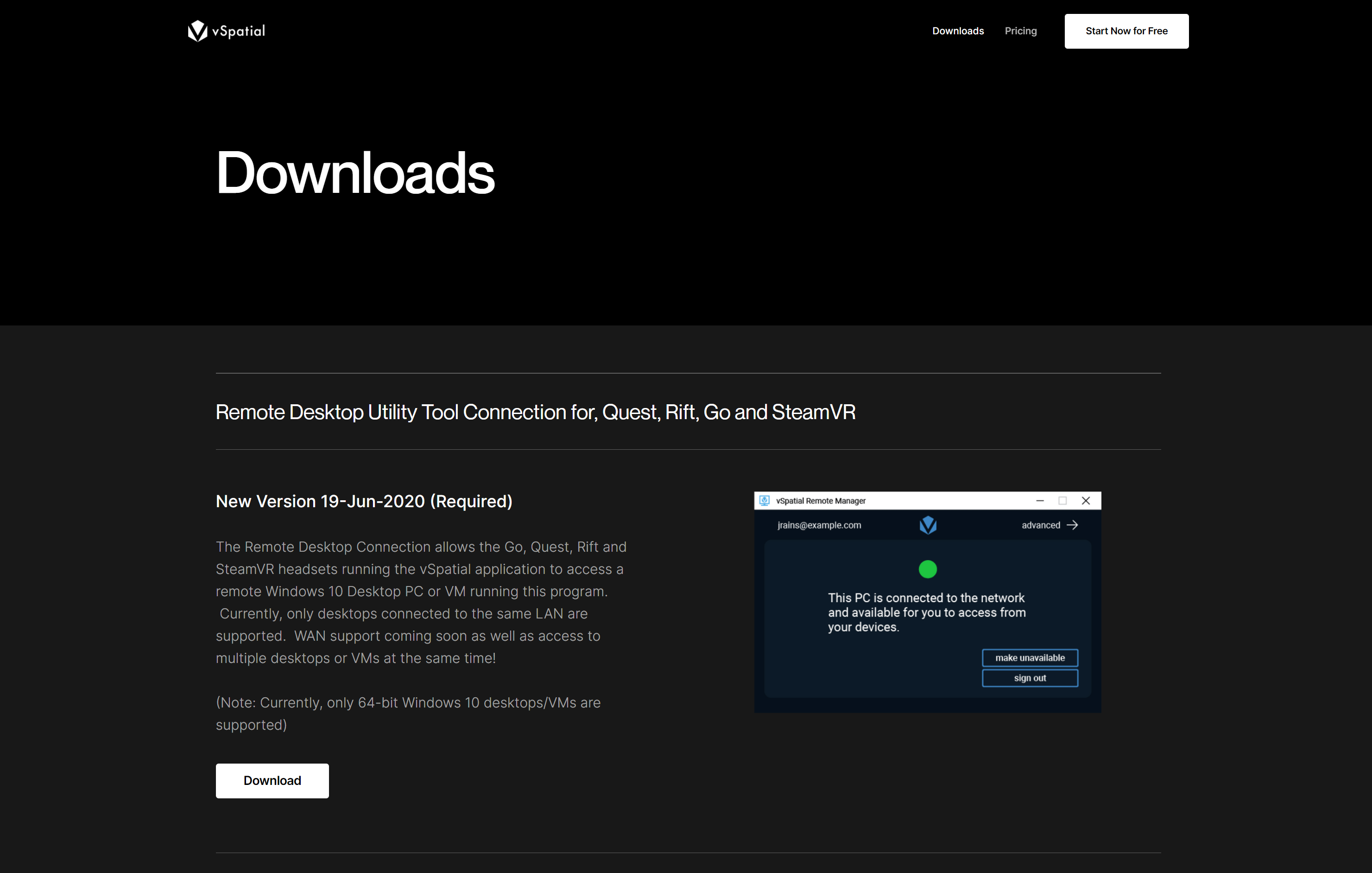This screenshot has height=873, width=1372.
Task: Click the green connection status dot
Action: [x=927, y=568]
